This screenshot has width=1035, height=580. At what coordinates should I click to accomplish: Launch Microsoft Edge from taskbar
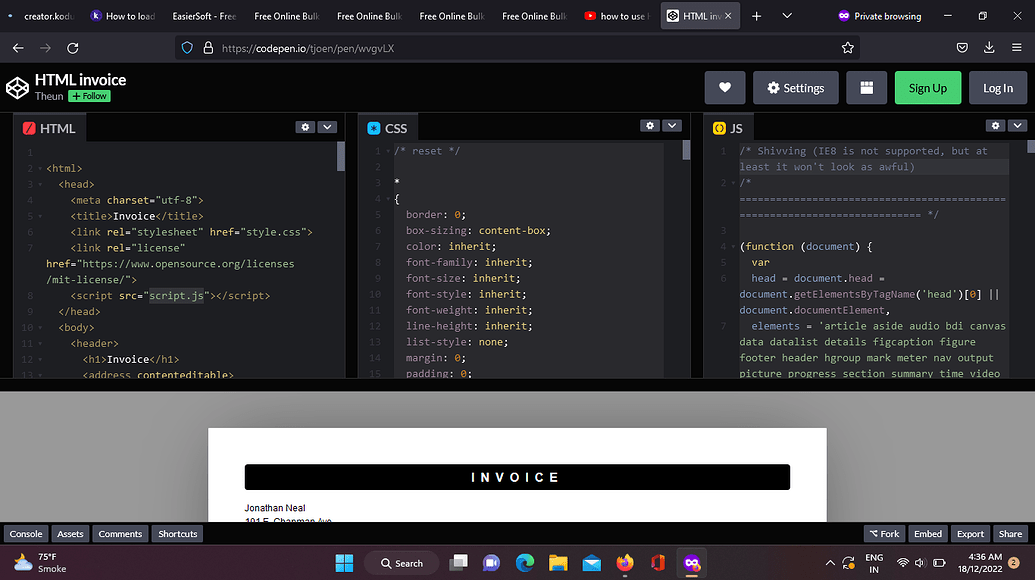point(525,564)
